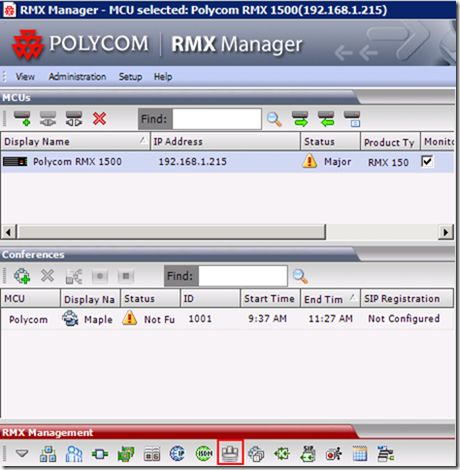
Task: Click the Add MCU icon with green plus
Action: [x=22, y=119]
